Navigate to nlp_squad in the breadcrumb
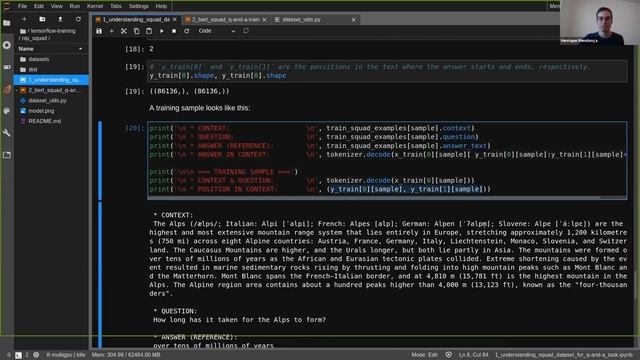The width and height of the screenshot is (640, 360). 34,38
